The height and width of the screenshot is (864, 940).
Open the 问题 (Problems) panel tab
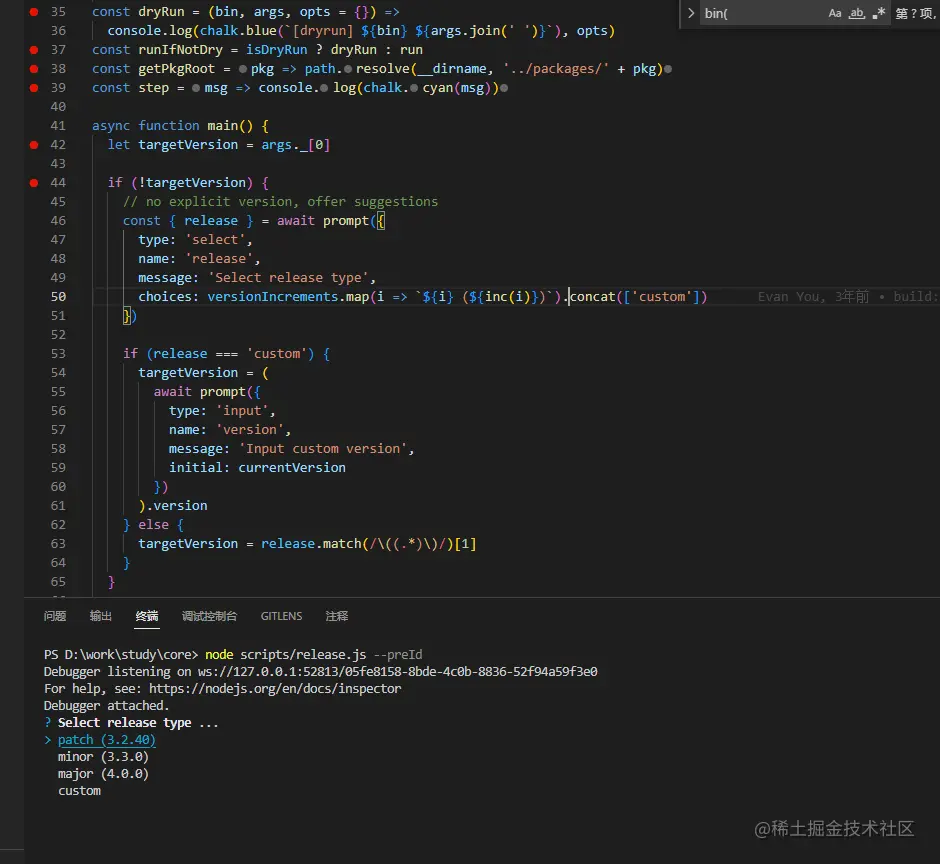tap(55, 616)
